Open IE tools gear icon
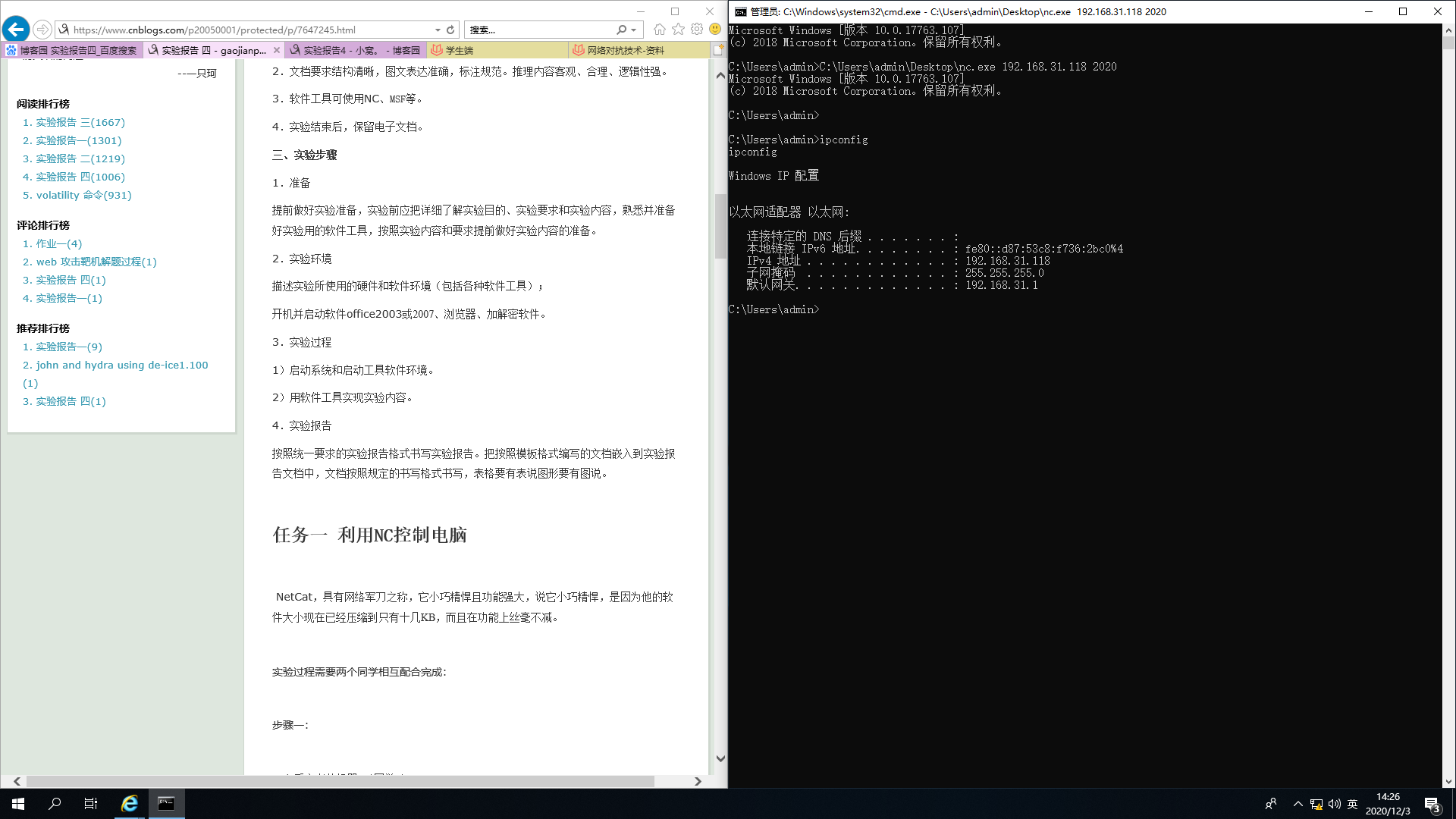The width and height of the screenshot is (1456, 819). point(697,30)
